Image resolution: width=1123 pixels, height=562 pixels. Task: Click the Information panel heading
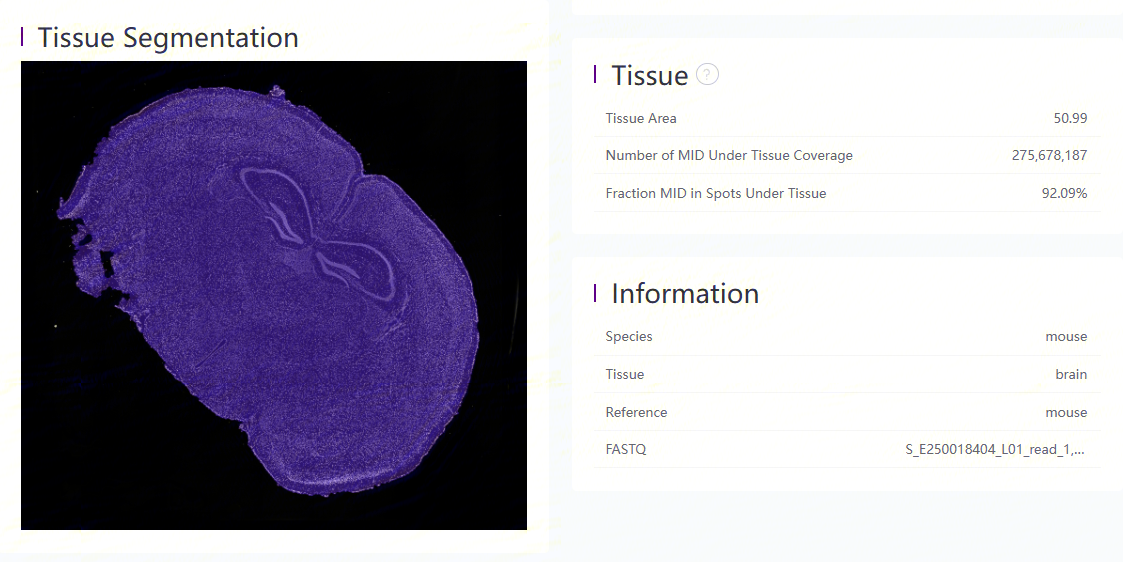coord(685,294)
